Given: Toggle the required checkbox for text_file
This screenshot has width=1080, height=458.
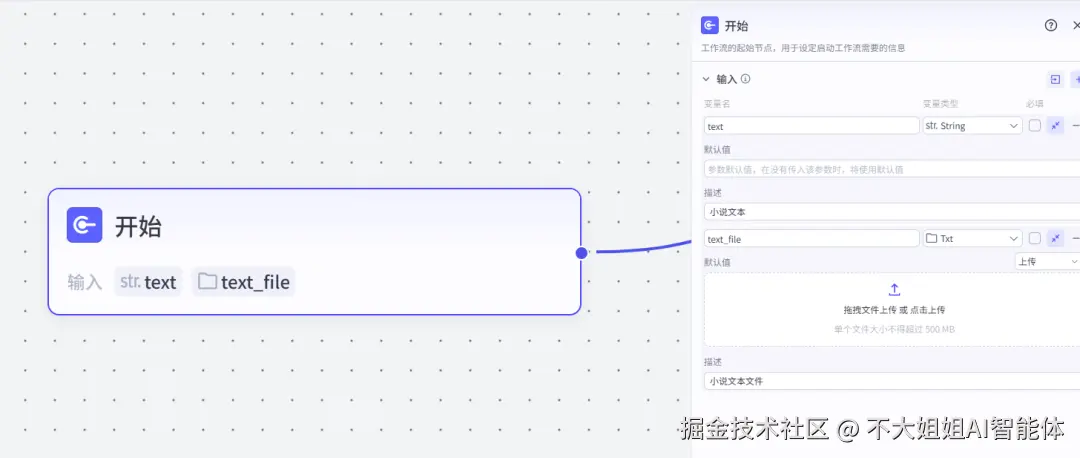Looking at the screenshot, I should pyautogui.click(x=1035, y=238).
